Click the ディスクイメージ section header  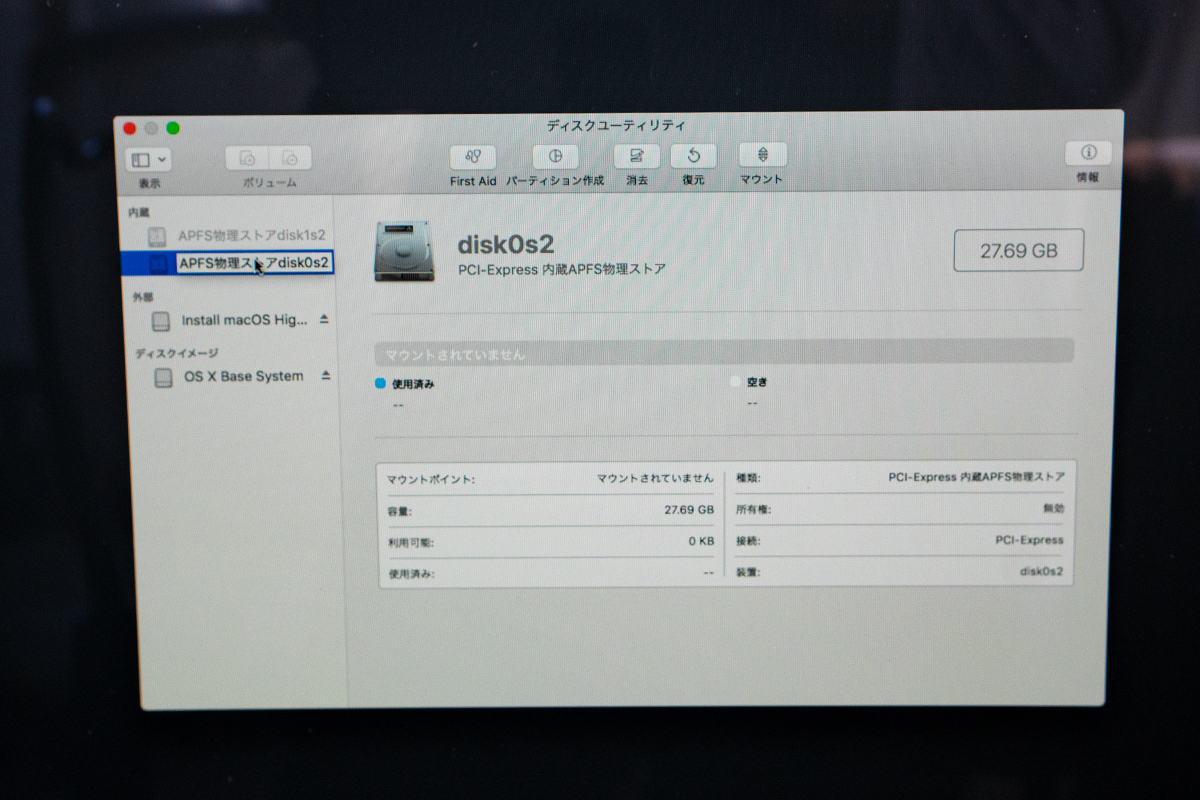point(176,353)
